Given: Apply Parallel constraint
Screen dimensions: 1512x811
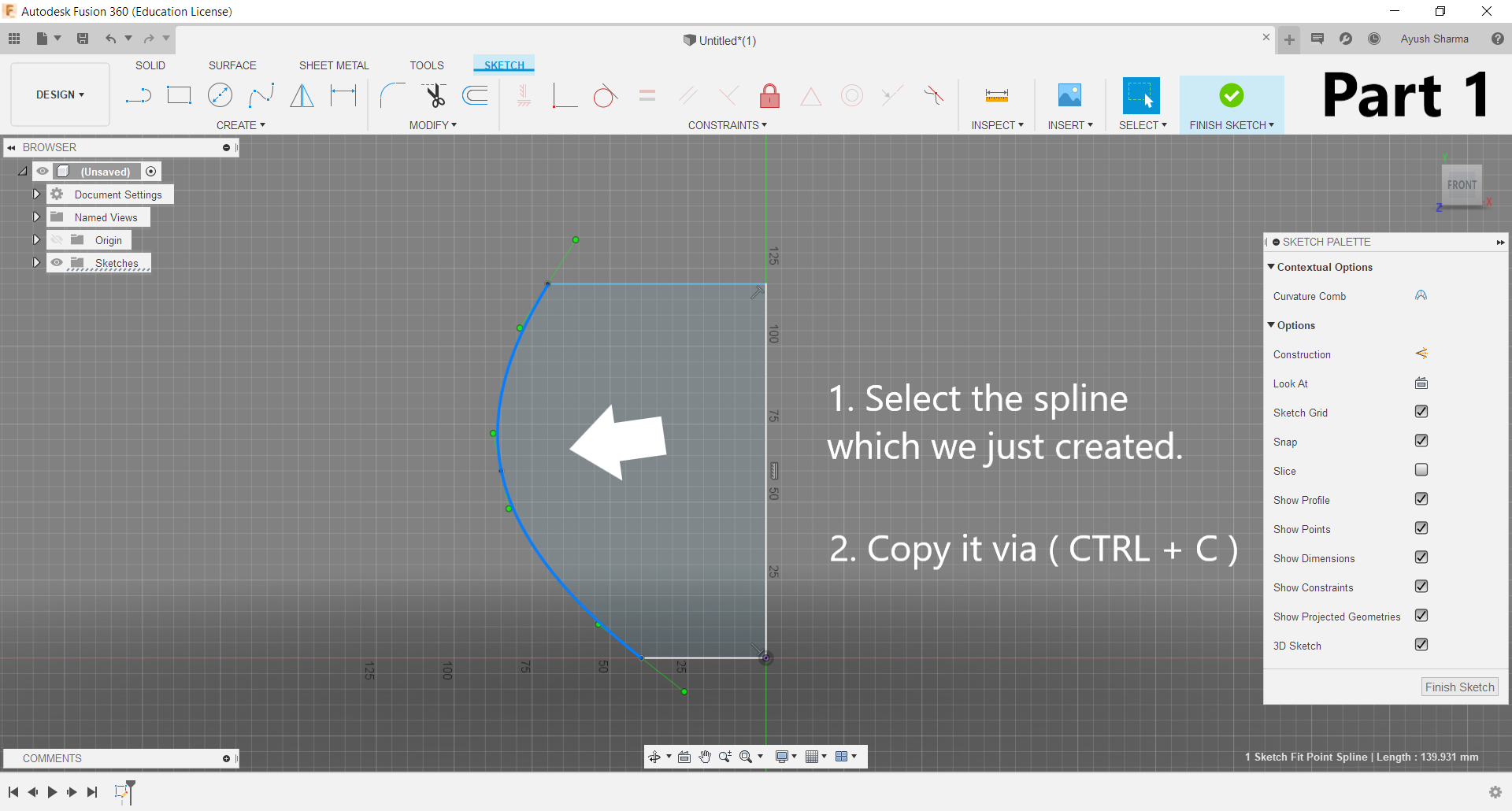Looking at the screenshot, I should coord(688,96).
